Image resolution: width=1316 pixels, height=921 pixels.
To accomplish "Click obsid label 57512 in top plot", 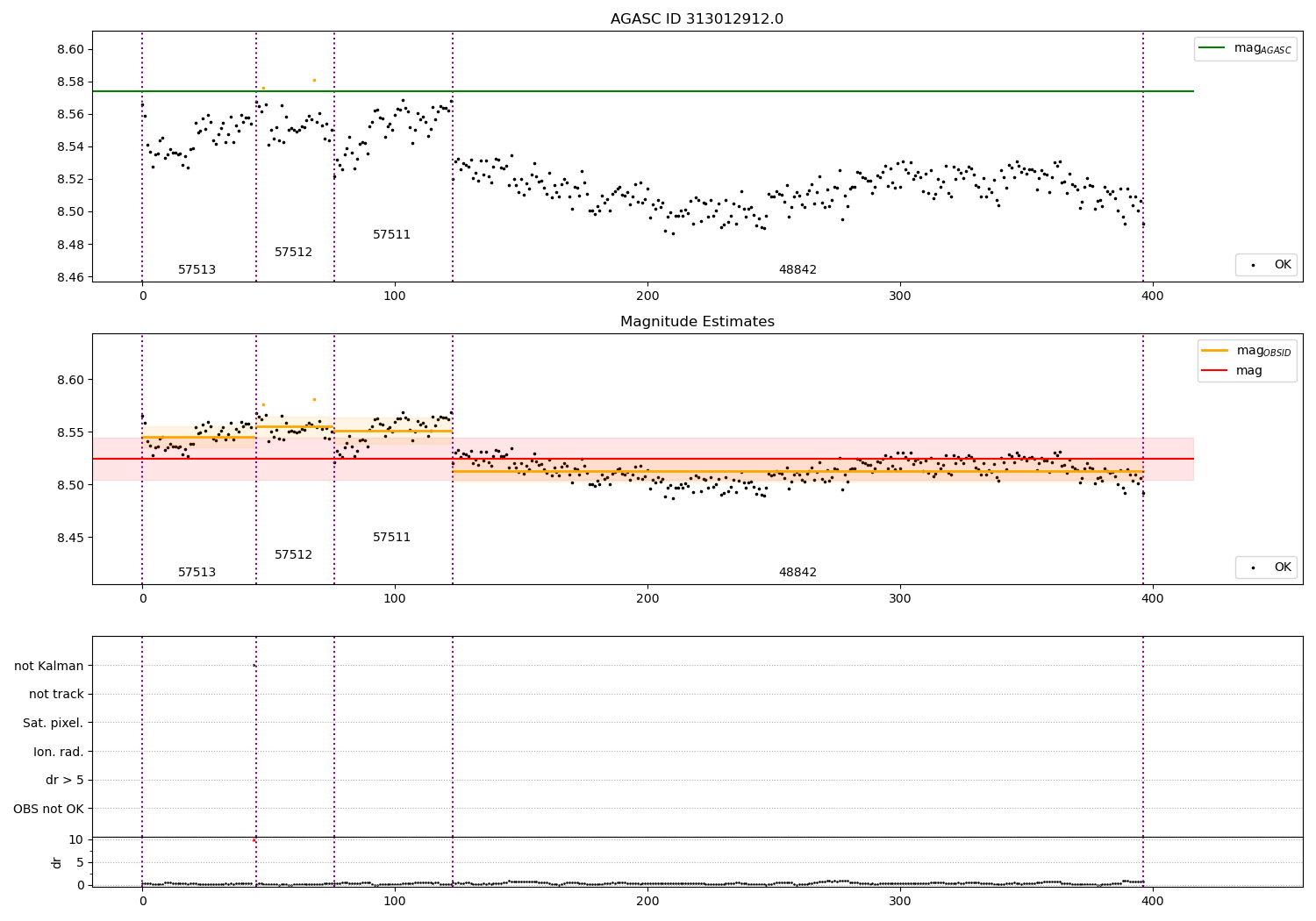I will pyautogui.click(x=293, y=253).
